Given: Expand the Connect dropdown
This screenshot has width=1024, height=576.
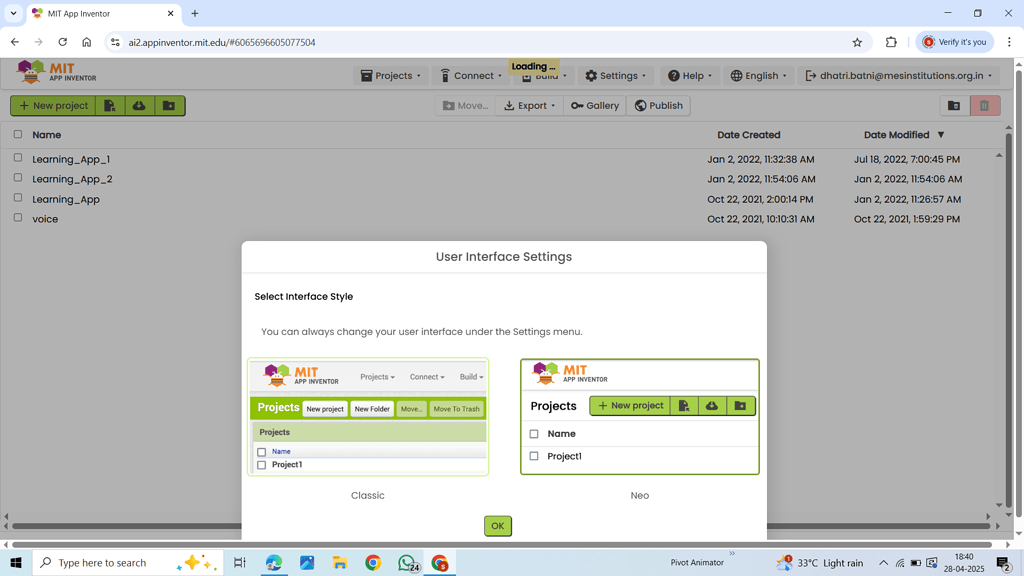Looking at the screenshot, I should pos(469,75).
